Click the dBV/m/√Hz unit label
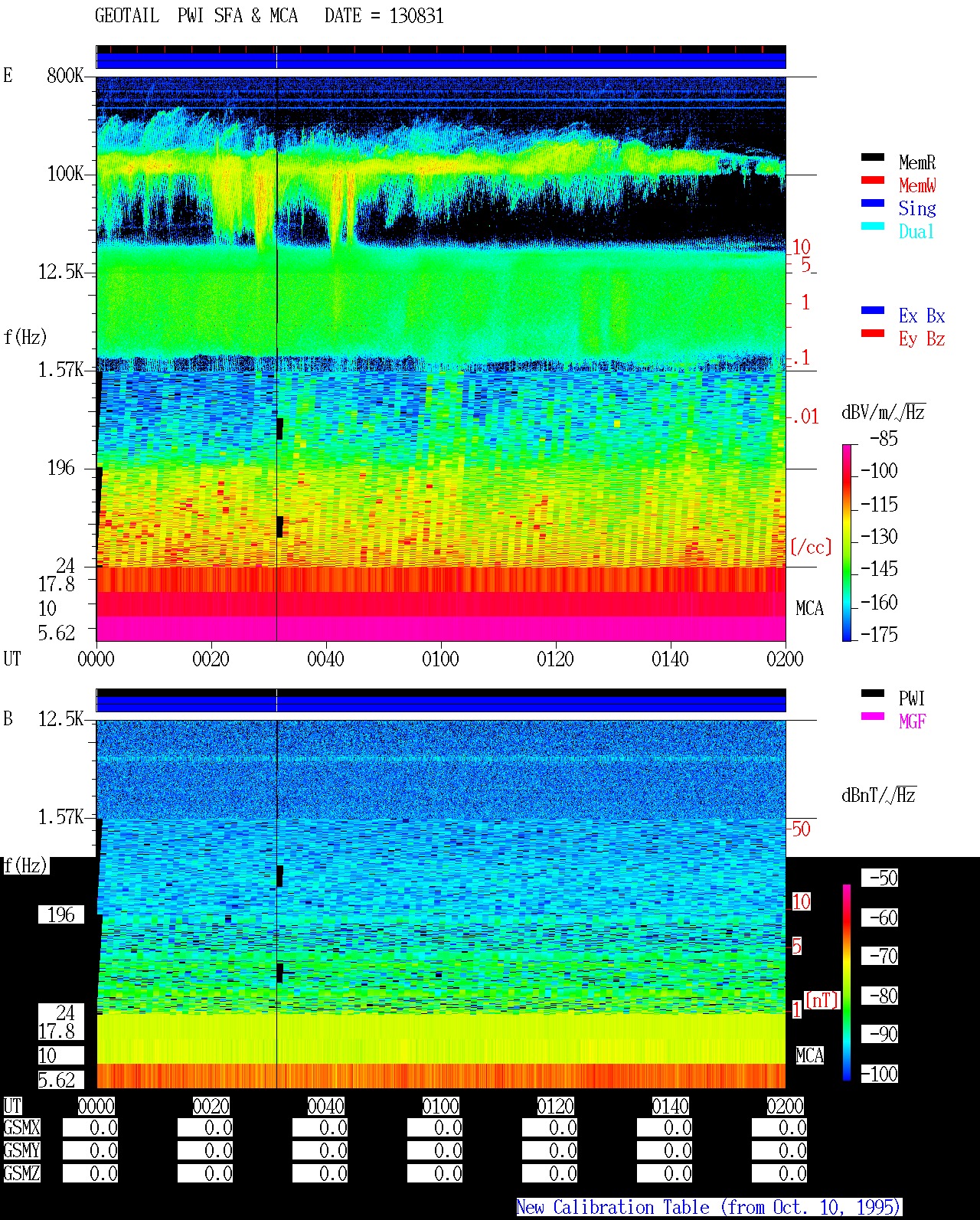Viewport: 980px width, 1220px height. [x=884, y=412]
